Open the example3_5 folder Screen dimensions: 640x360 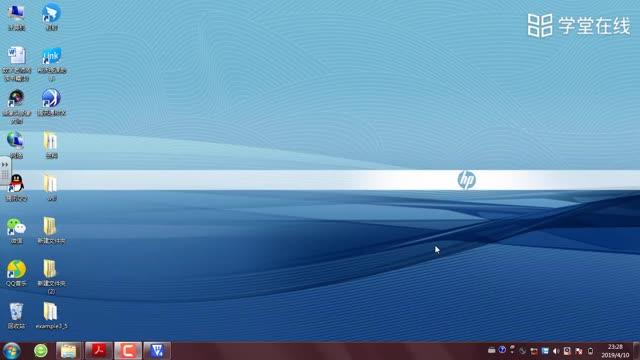[x=51, y=316]
